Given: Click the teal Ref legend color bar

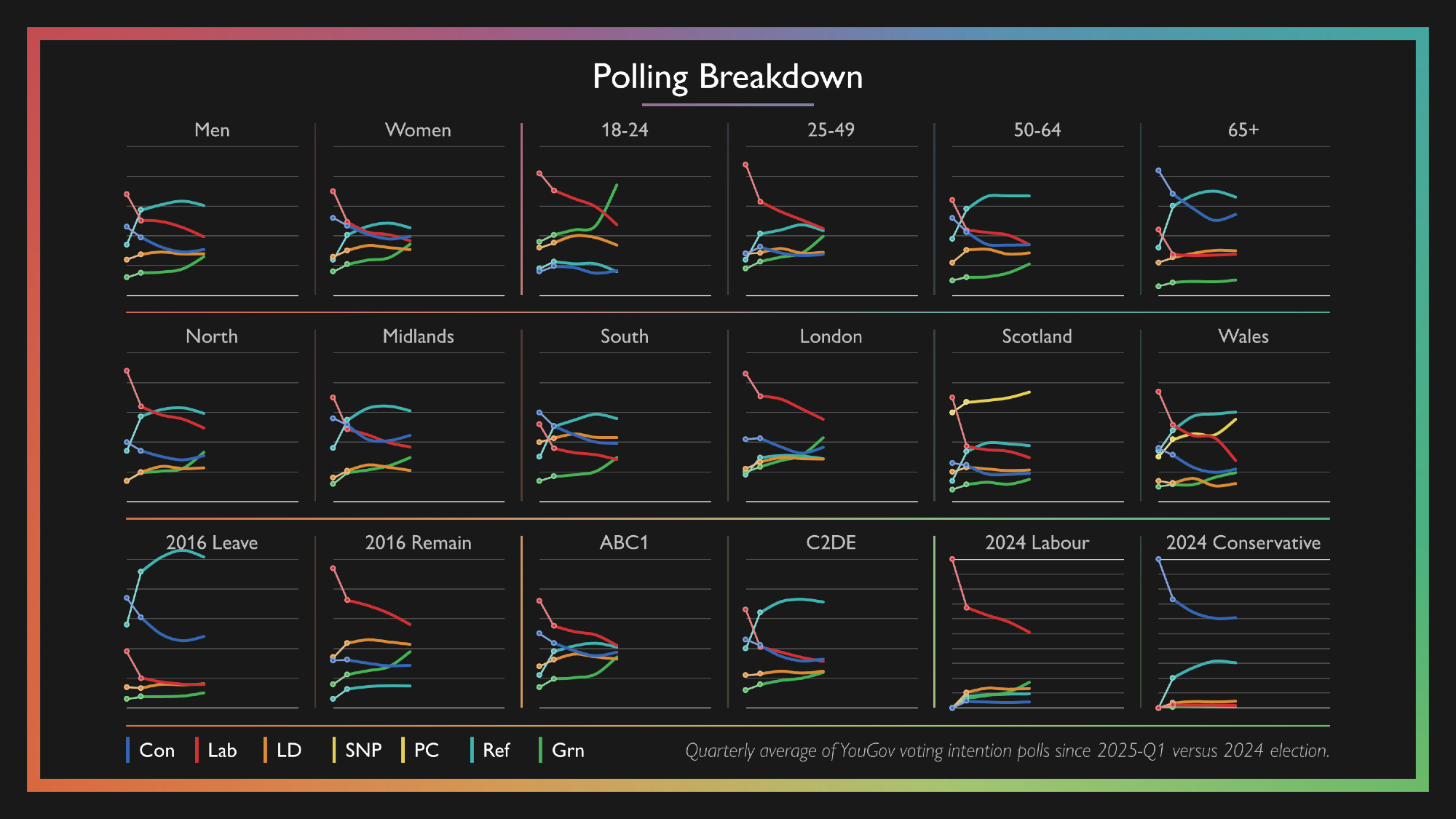Looking at the screenshot, I should 472,750.
